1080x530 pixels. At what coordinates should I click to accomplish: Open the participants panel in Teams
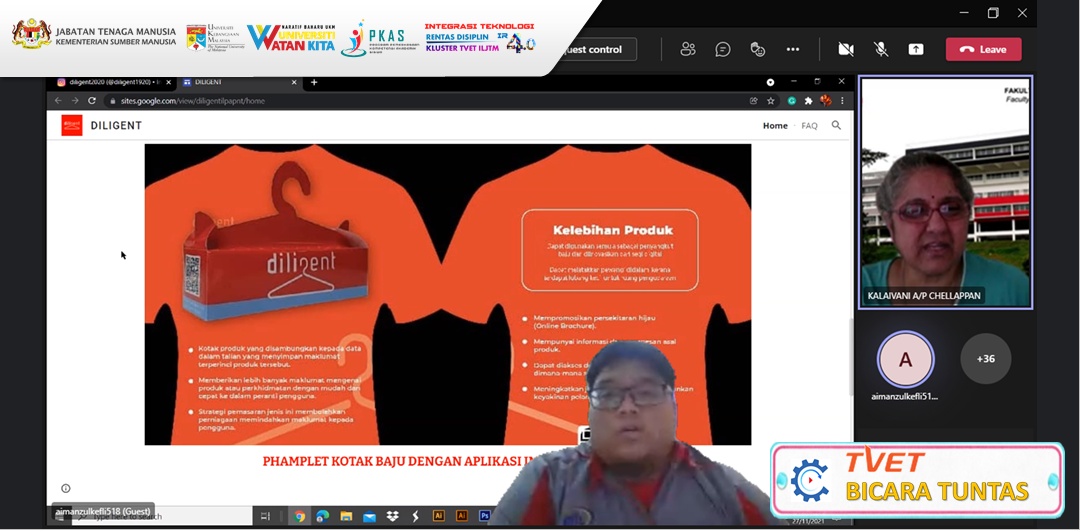click(688, 49)
